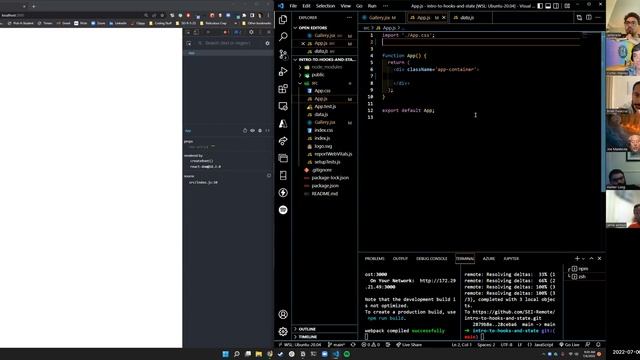
Task: Open the Extensions view
Action: pyautogui.click(x=283, y=89)
